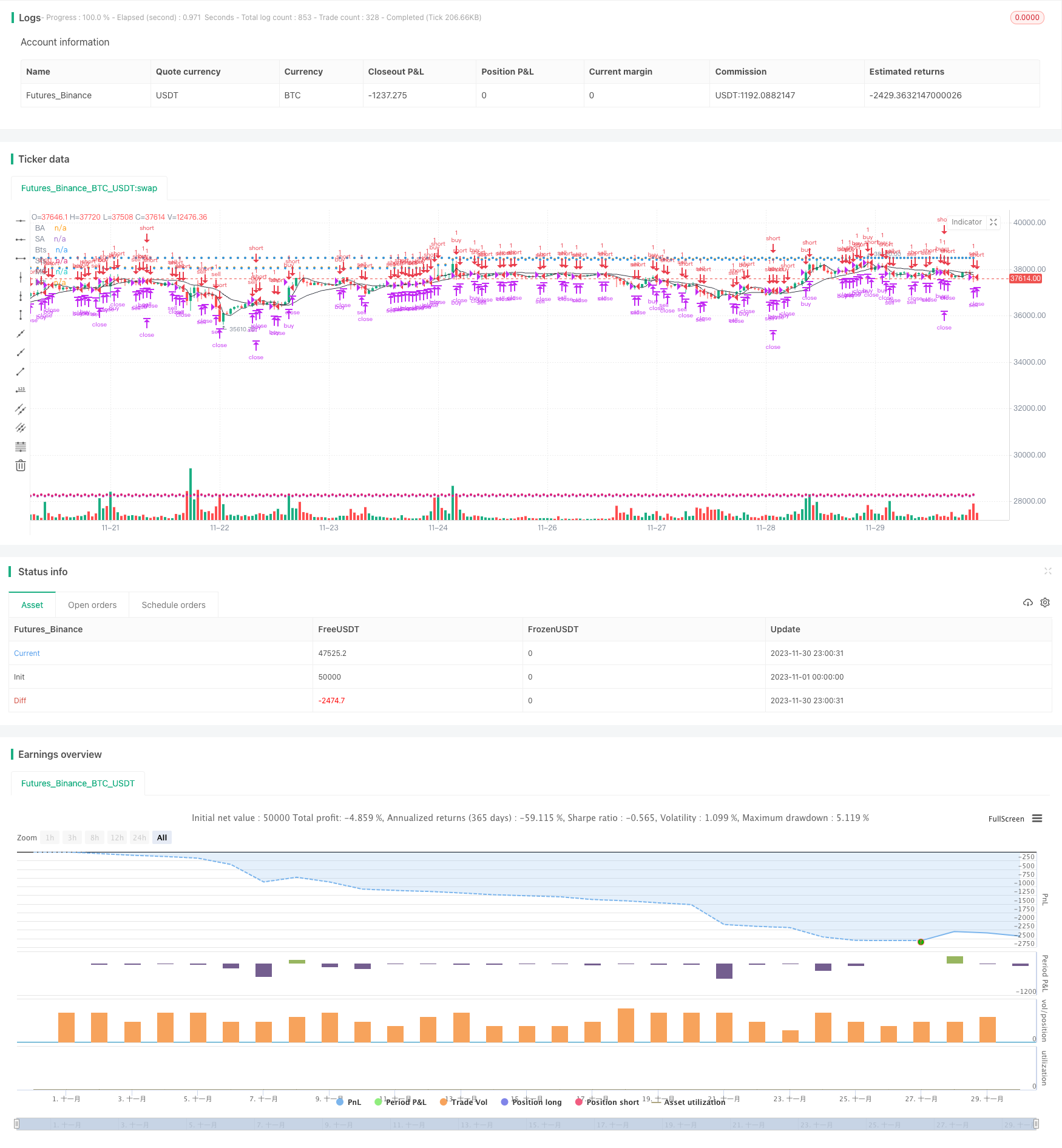
Task: Click the Status info expand arrows icon
Action: tap(1047, 571)
